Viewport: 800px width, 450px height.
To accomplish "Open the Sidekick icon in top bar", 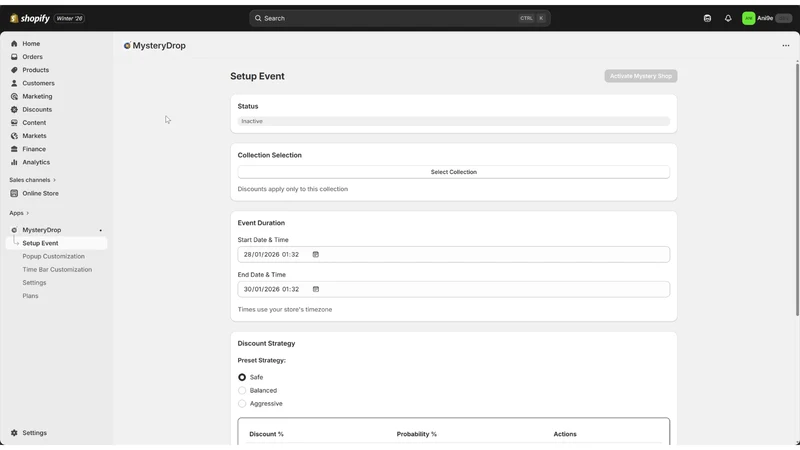I will tap(707, 18).
